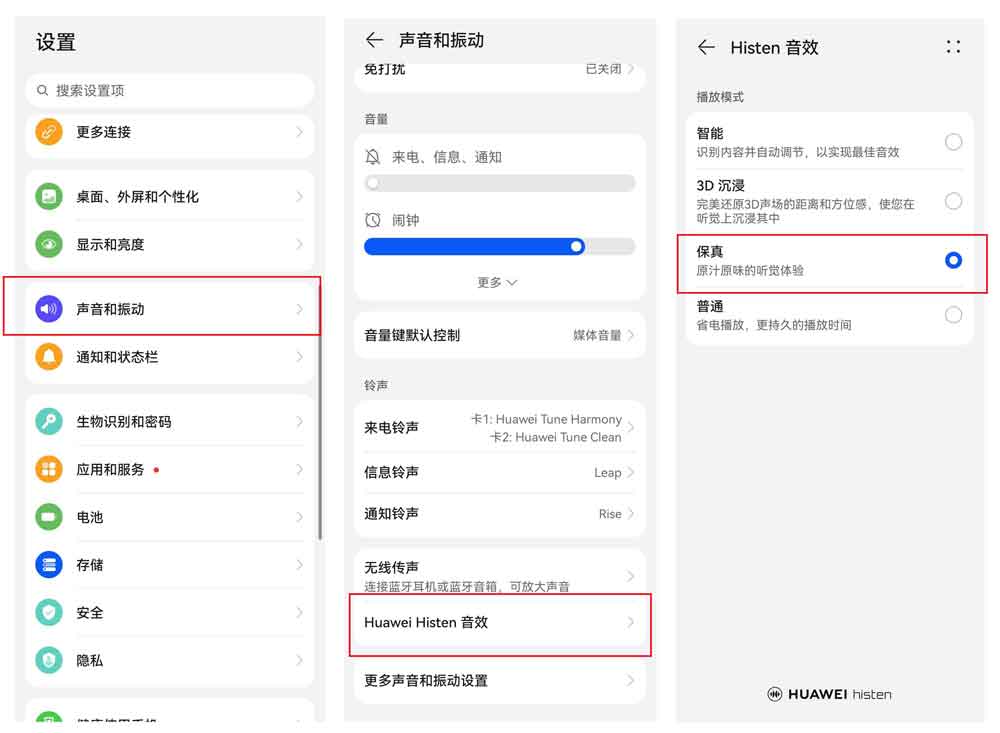Open Huawei Histen 音效 chevron arrow
This screenshot has width=1000, height=733.
(x=631, y=622)
